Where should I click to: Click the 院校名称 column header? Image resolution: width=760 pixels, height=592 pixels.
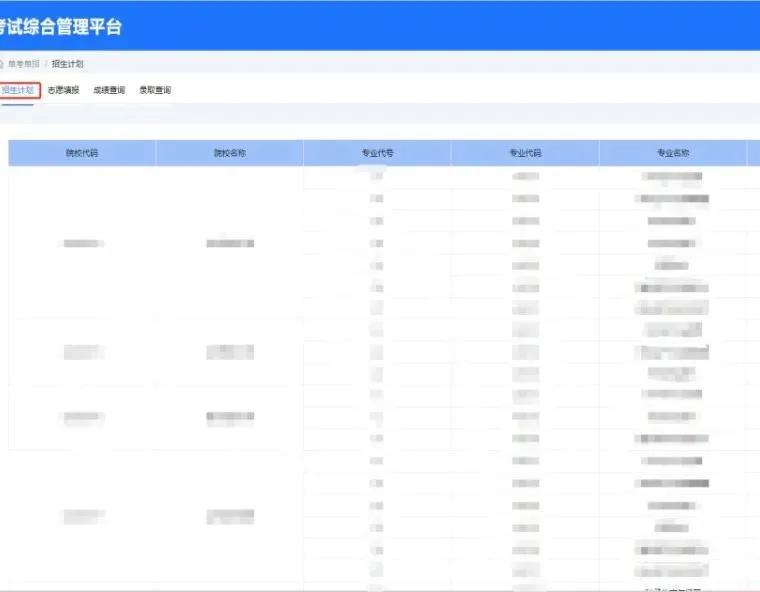point(230,153)
